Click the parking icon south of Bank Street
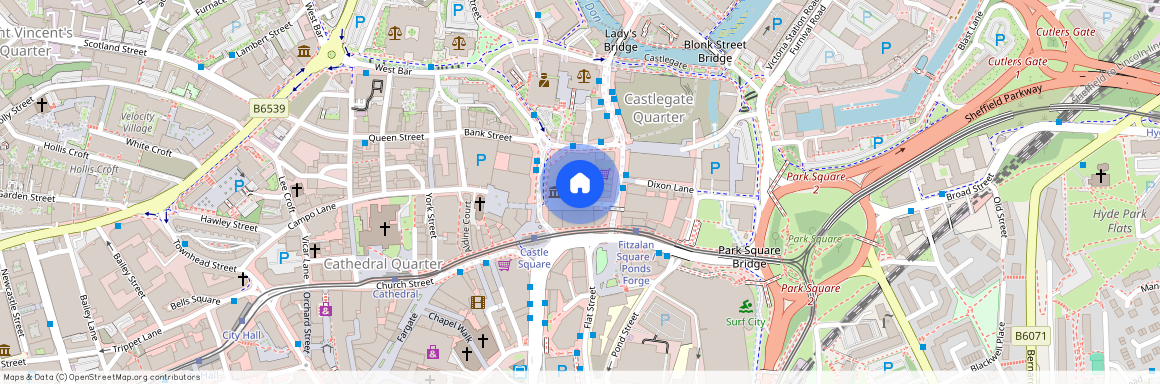This screenshot has height=384, width=1160. click(482, 159)
